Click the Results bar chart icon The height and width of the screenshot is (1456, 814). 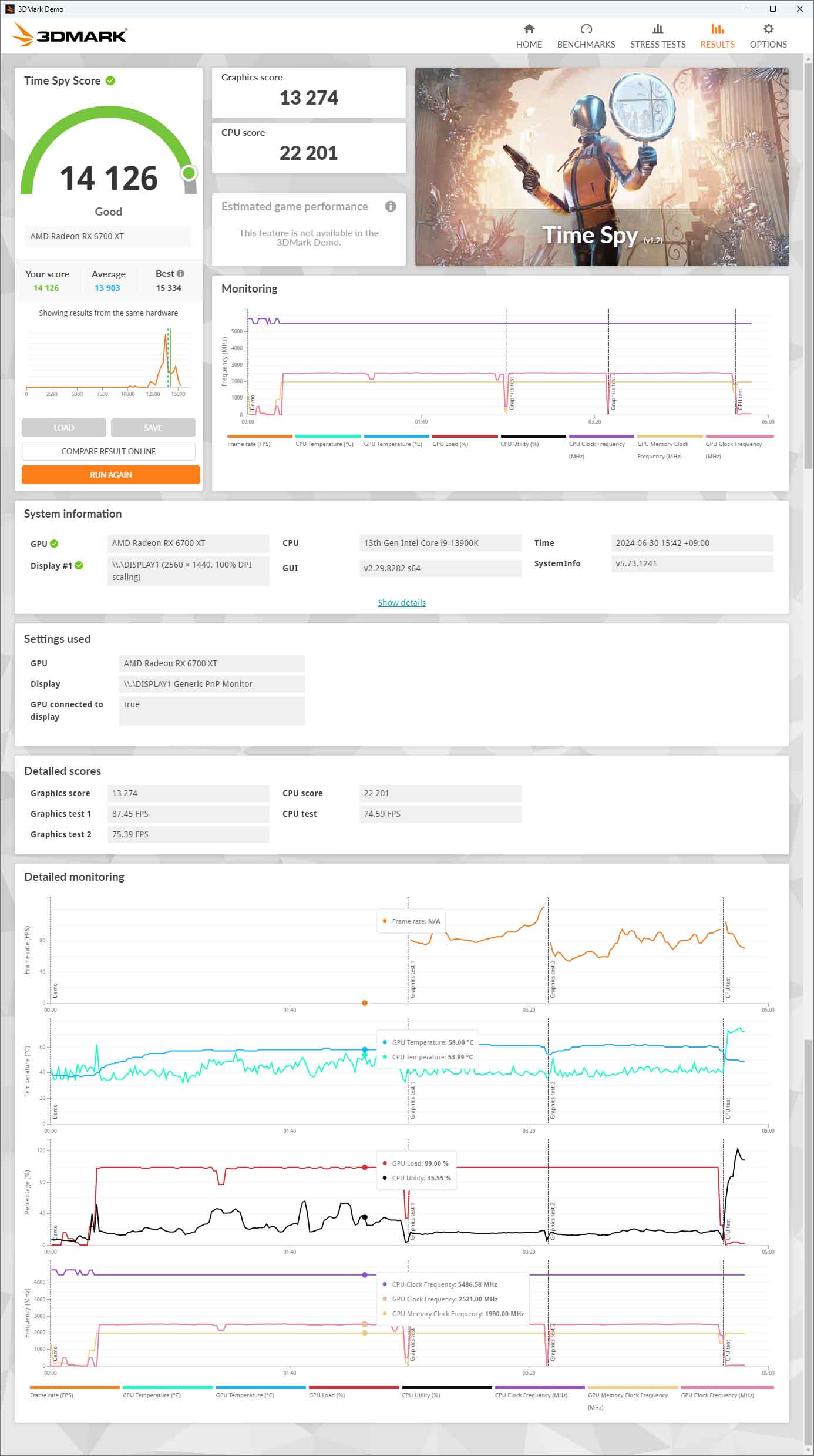pyautogui.click(x=717, y=29)
